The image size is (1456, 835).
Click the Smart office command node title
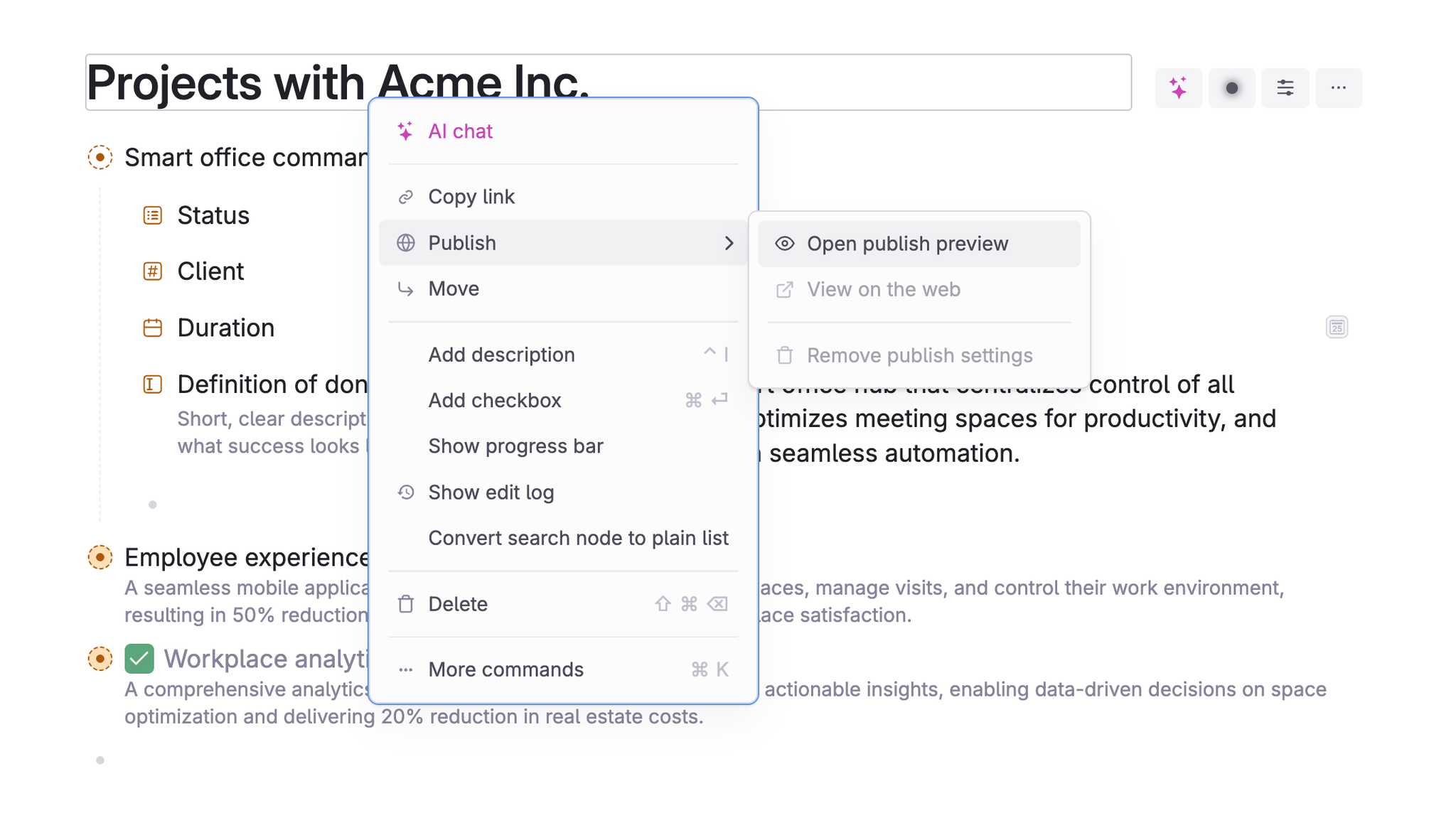[x=246, y=157]
